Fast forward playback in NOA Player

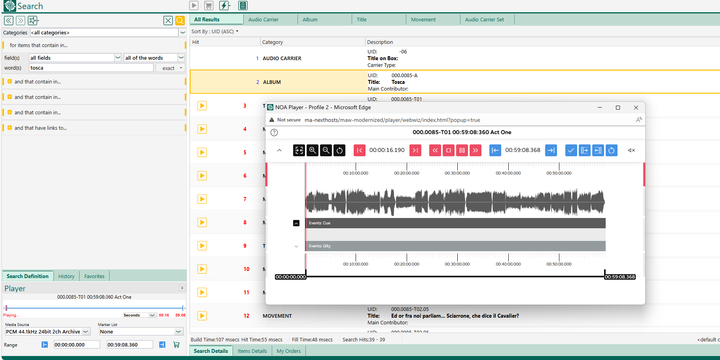(476, 150)
